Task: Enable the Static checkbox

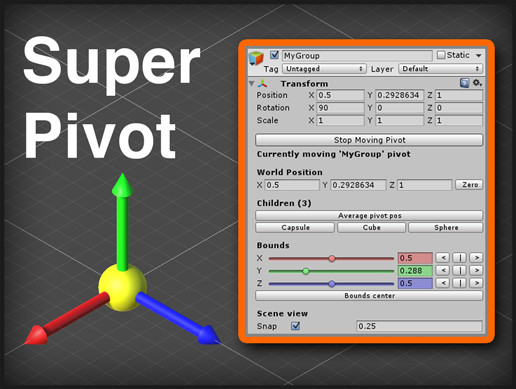Action: (x=441, y=55)
